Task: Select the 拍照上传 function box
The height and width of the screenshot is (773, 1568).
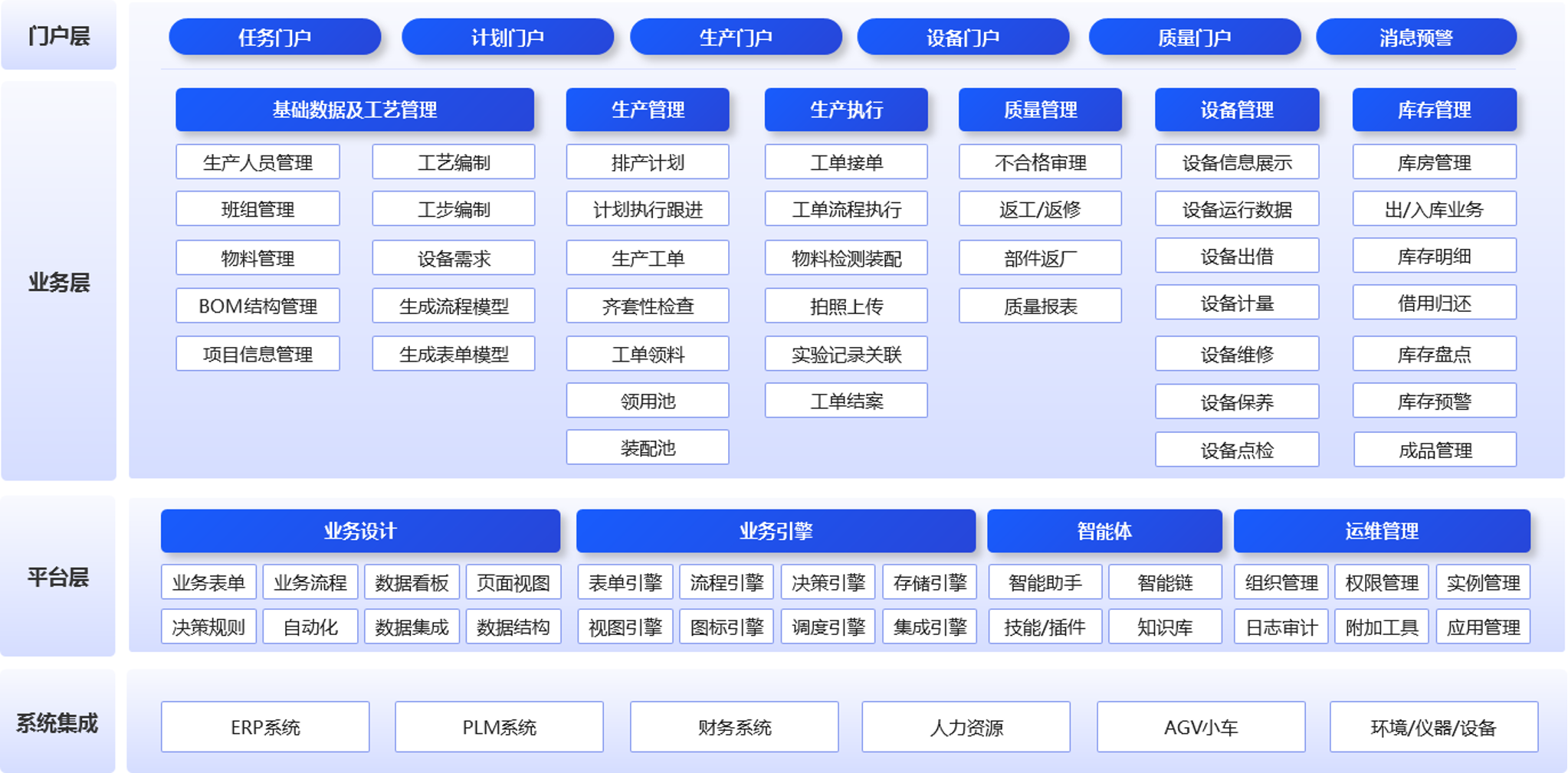Action: click(x=846, y=306)
